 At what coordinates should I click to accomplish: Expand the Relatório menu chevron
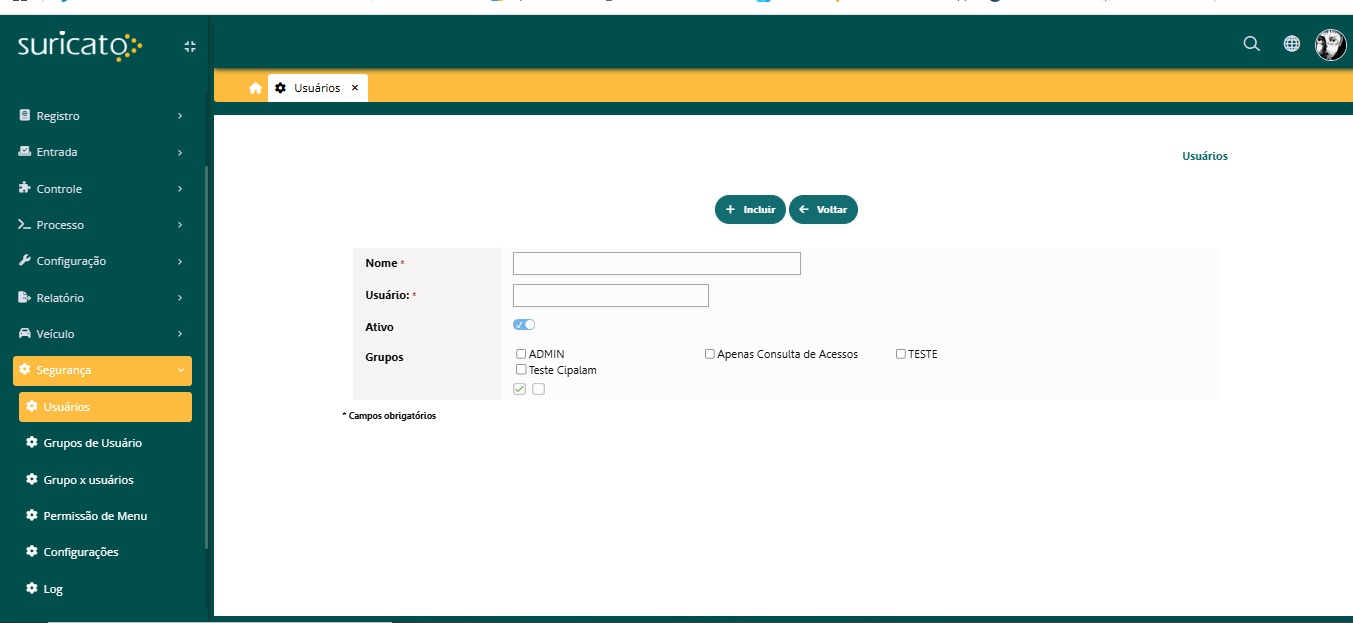[x=180, y=297]
